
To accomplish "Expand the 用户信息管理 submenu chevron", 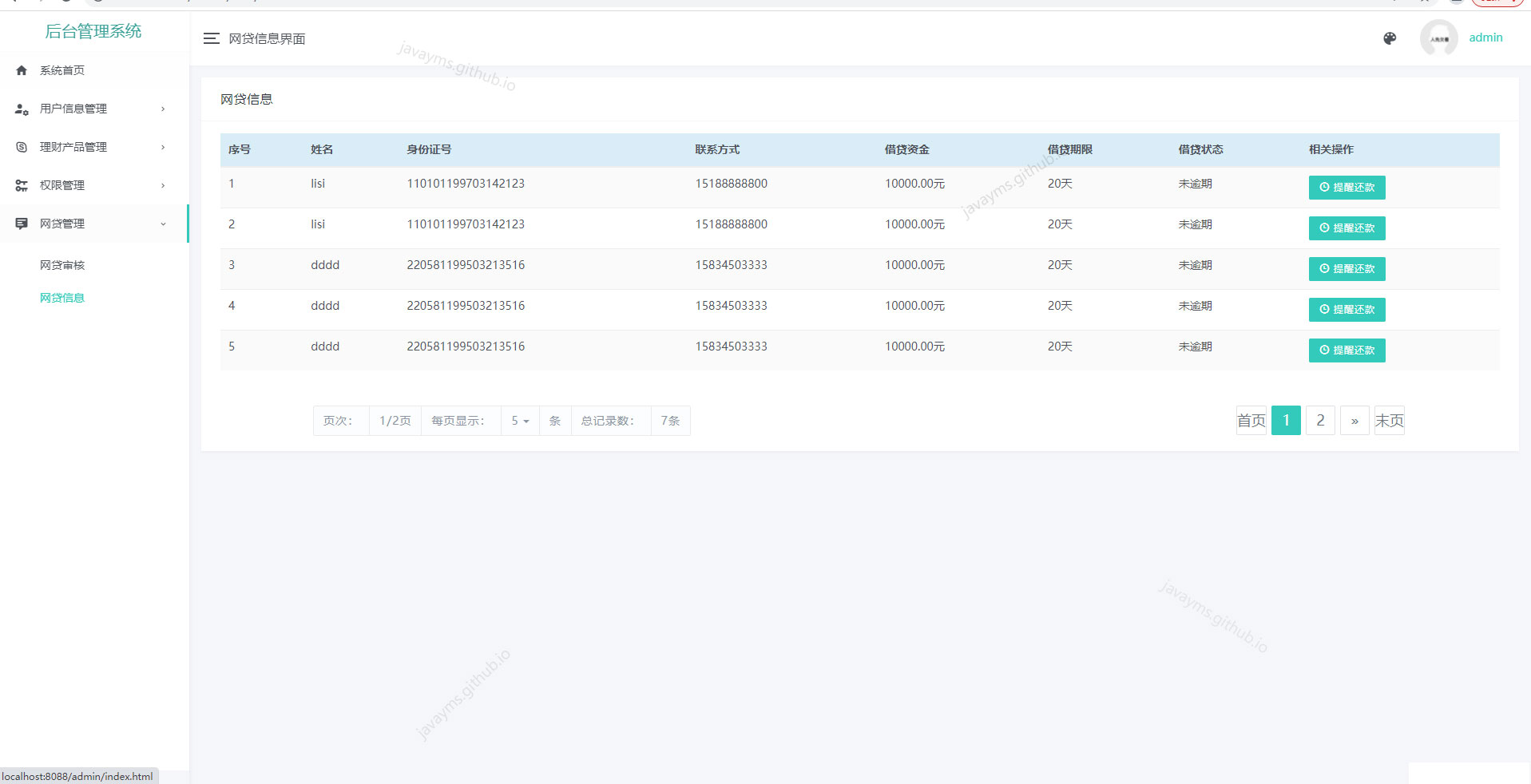I will click(x=163, y=109).
